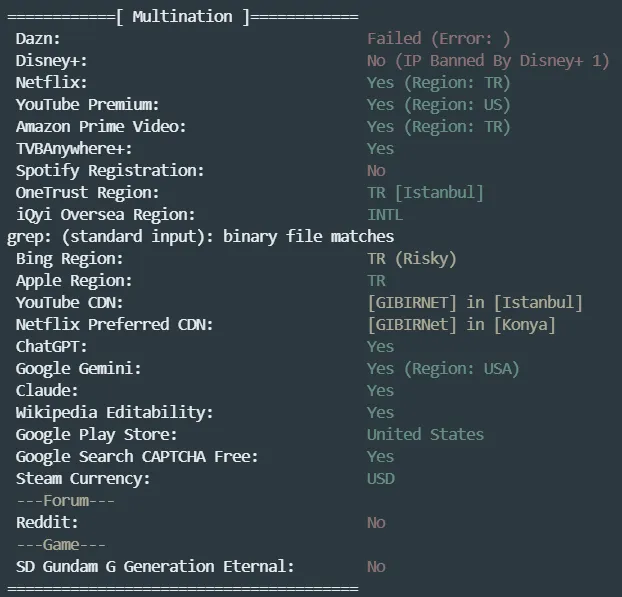Image resolution: width=622 pixels, height=597 pixels.
Task: Select the Netflix region TR result
Action: click(438, 83)
